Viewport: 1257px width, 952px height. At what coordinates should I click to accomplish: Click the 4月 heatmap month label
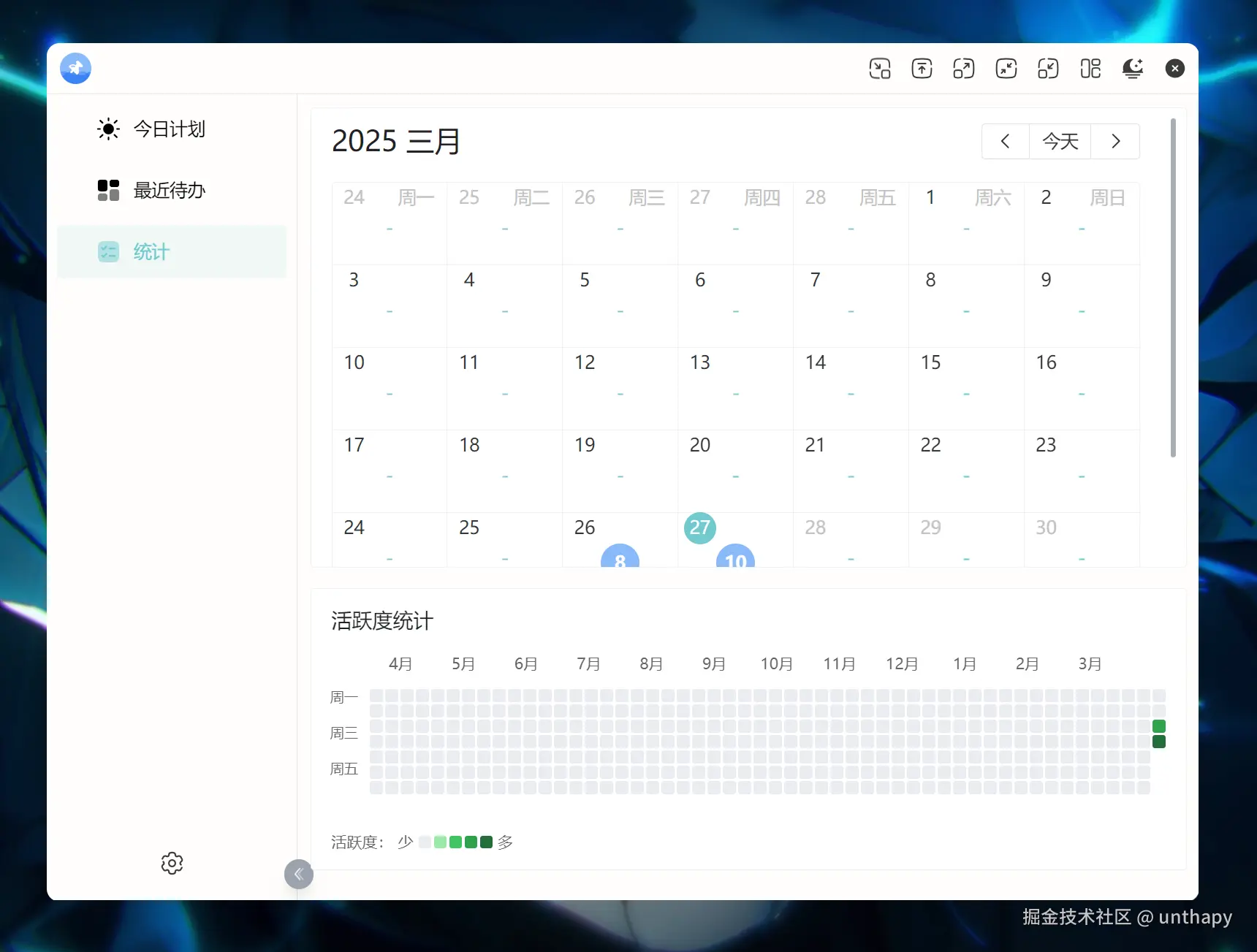pos(400,663)
